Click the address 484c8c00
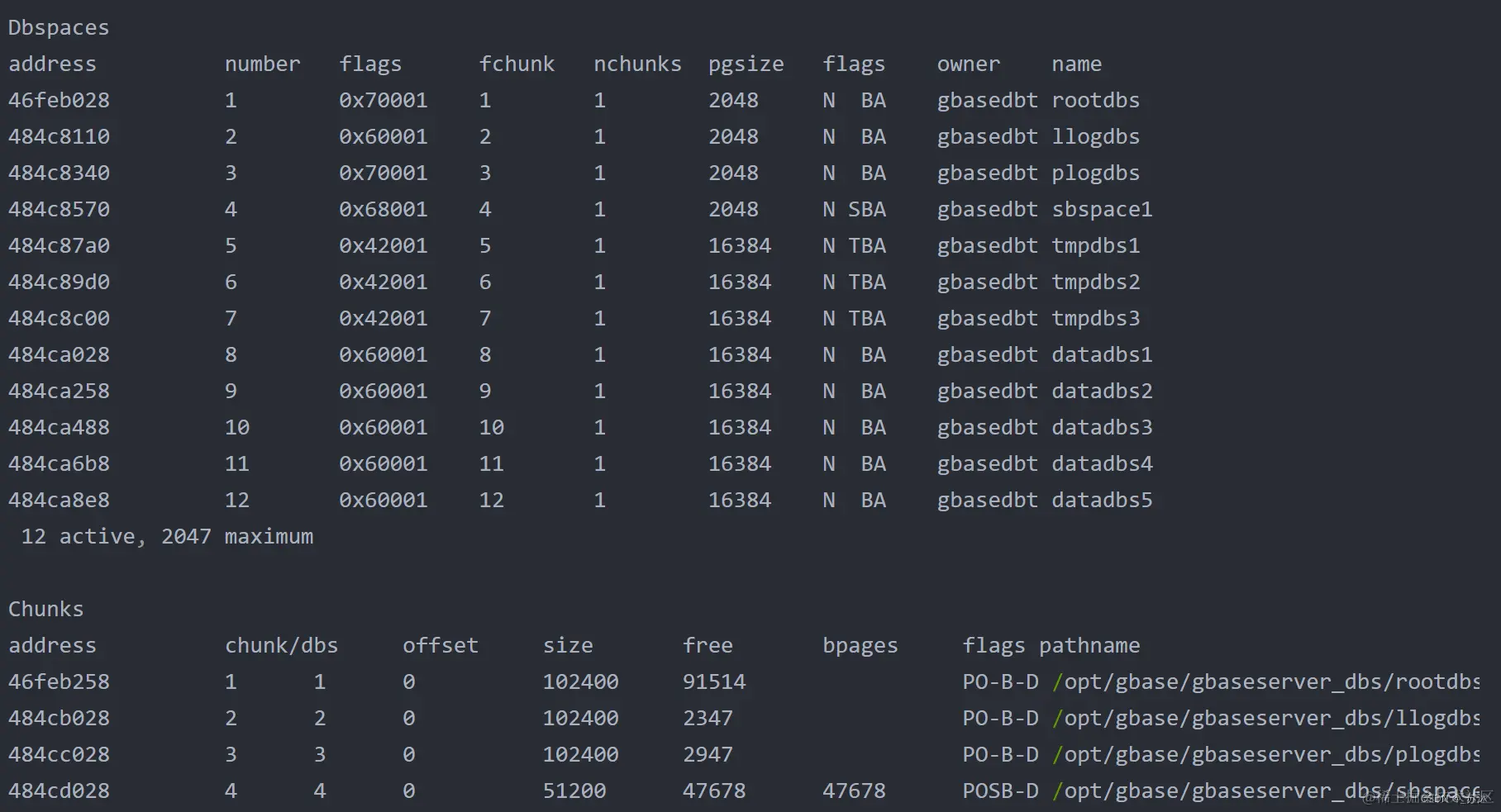Viewport: 1501px width, 812px height. coord(59,319)
